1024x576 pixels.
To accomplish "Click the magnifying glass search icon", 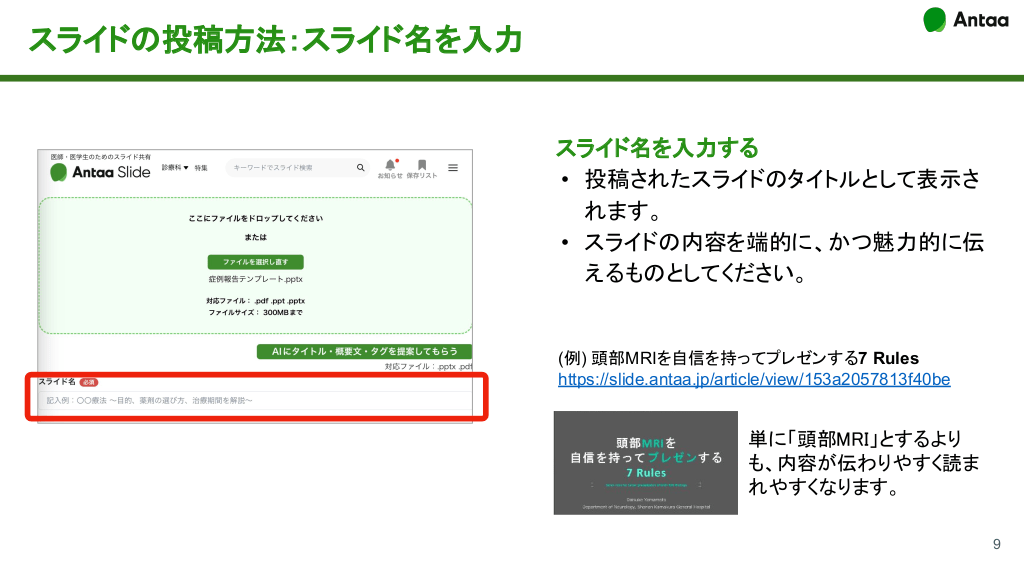I will tap(360, 168).
